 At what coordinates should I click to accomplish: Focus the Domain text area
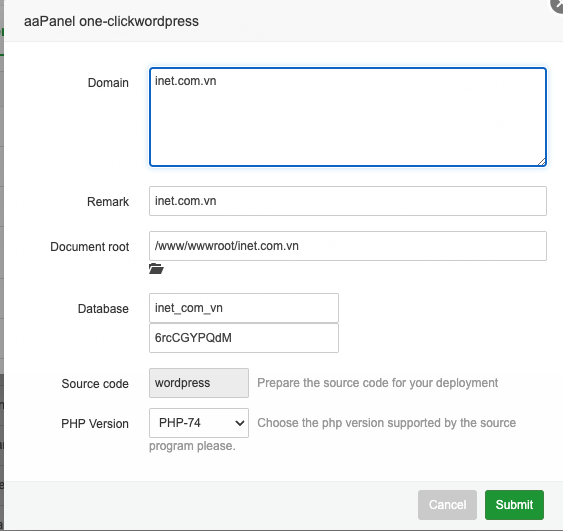click(348, 117)
